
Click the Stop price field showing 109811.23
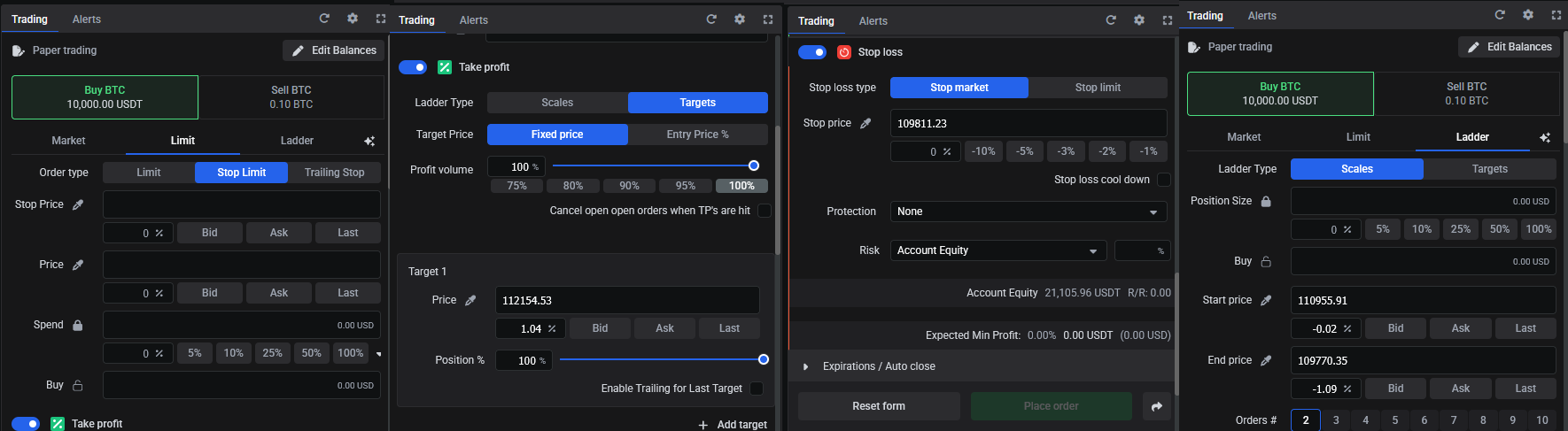point(1029,123)
